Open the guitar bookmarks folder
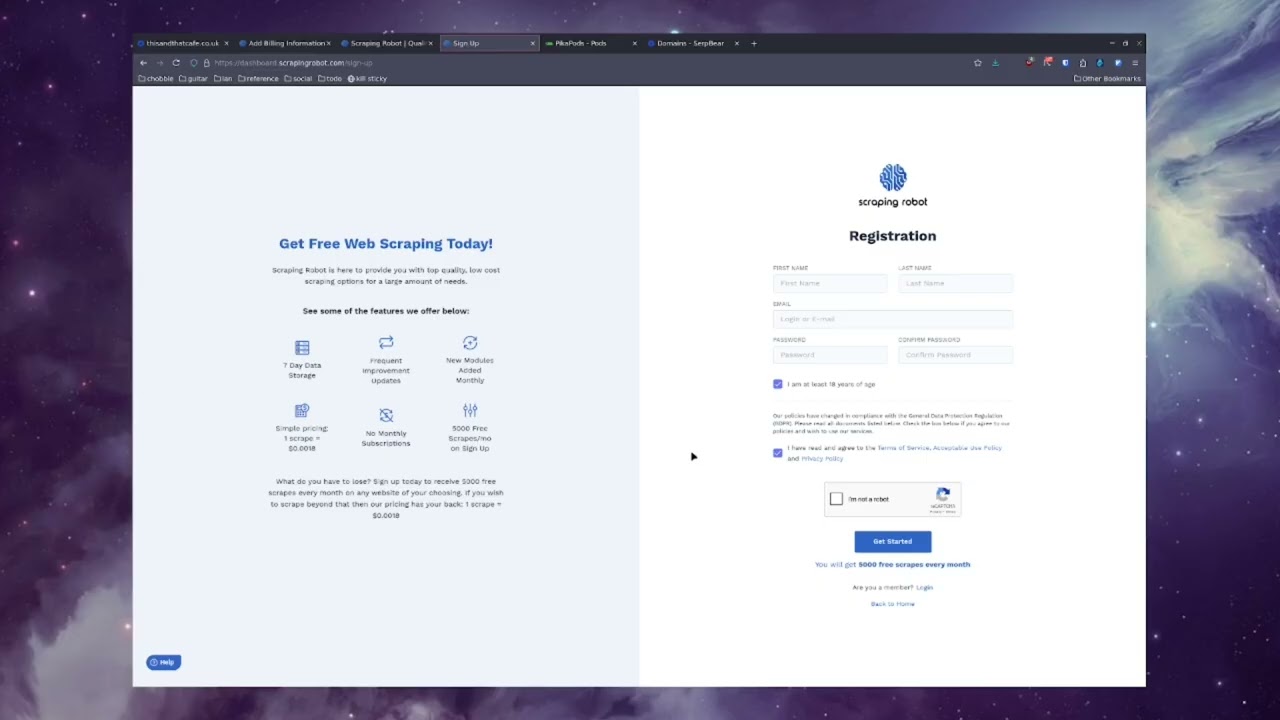The width and height of the screenshot is (1280, 720). pyautogui.click(x=193, y=78)
